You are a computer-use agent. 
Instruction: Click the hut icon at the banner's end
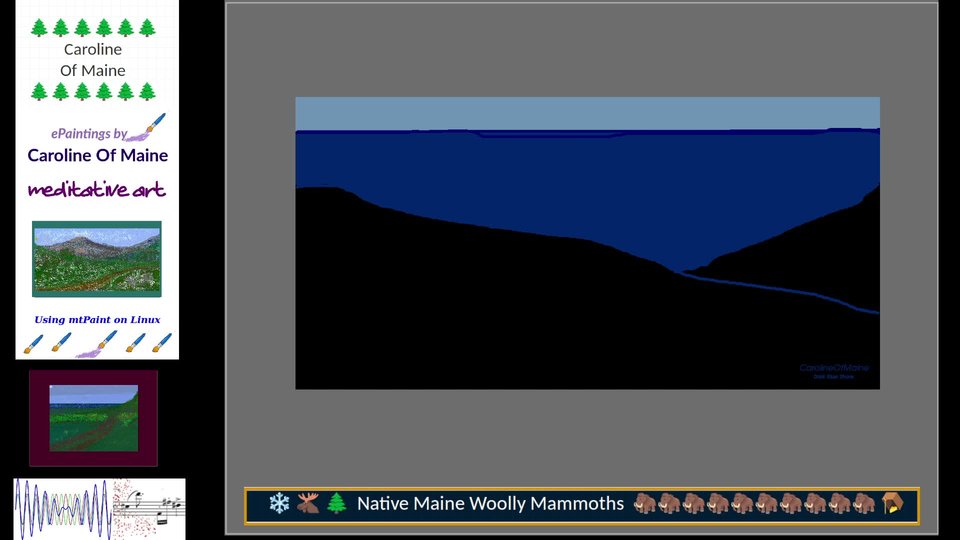pyautogui.click(x=892, y=503)
